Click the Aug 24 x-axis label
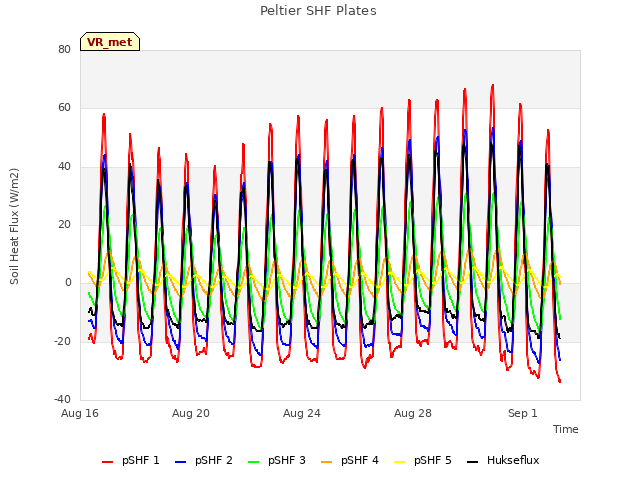 [x=302, y=413]
